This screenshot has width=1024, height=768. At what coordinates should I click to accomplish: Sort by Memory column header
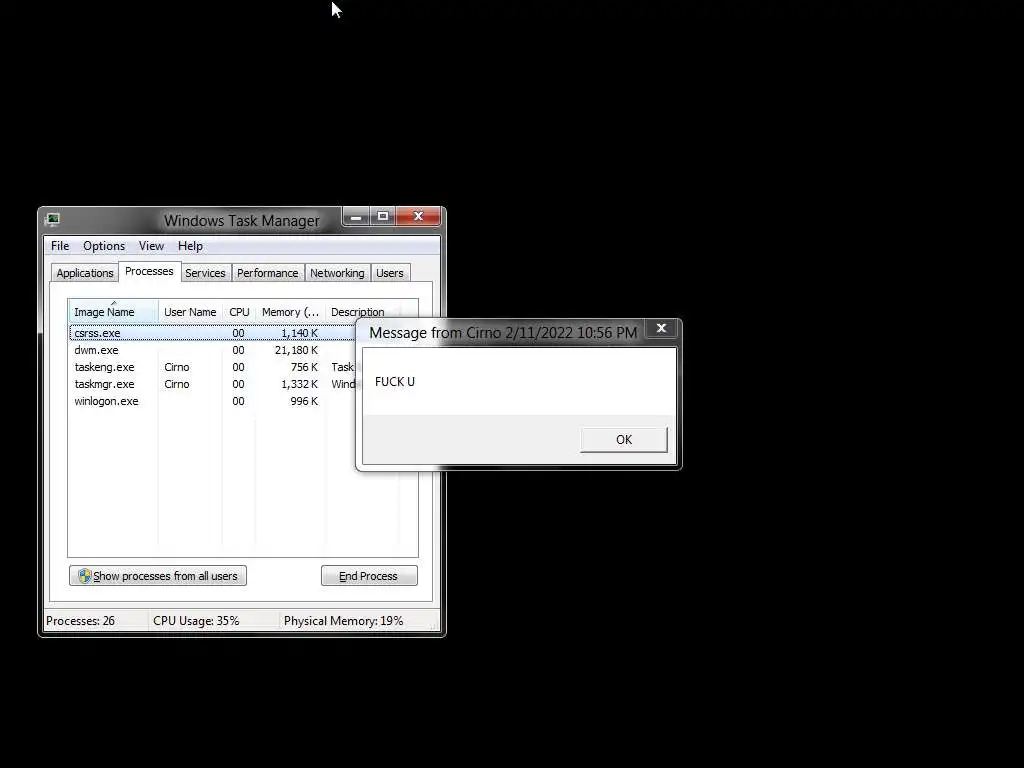pyautogui.click(x=291, y=312)
